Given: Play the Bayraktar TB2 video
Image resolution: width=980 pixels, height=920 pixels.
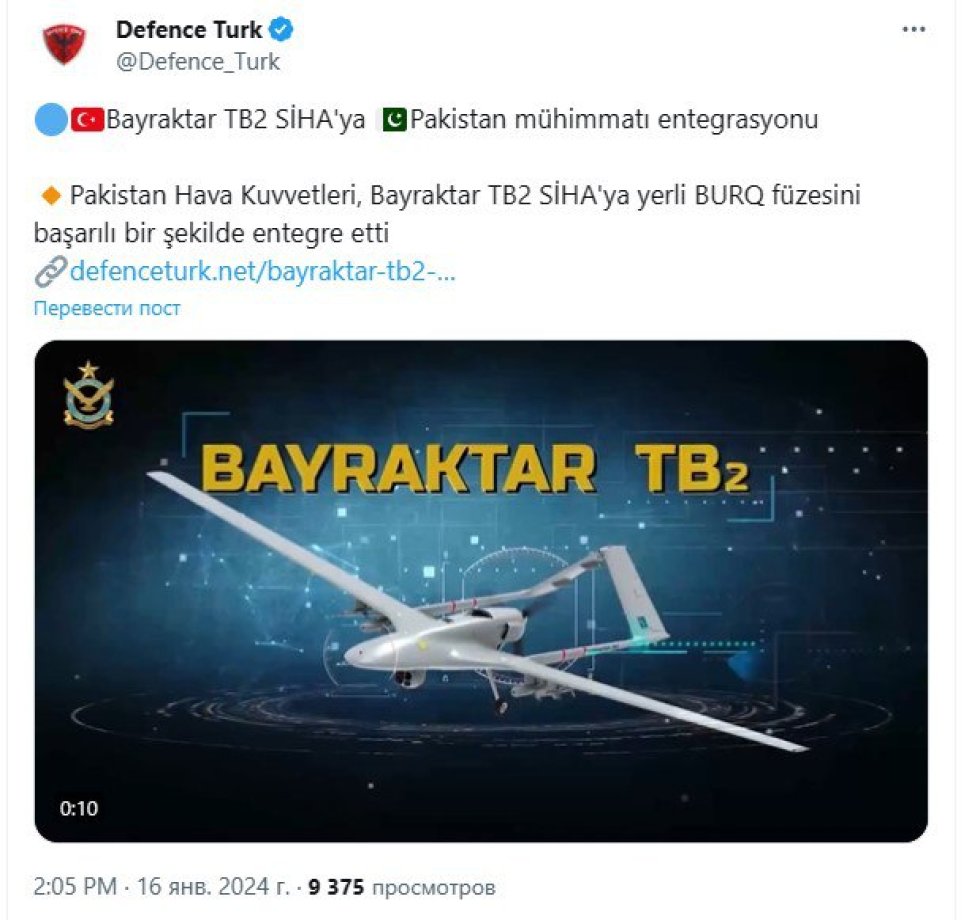Looking at the screenshot, I should coord(481,591).
